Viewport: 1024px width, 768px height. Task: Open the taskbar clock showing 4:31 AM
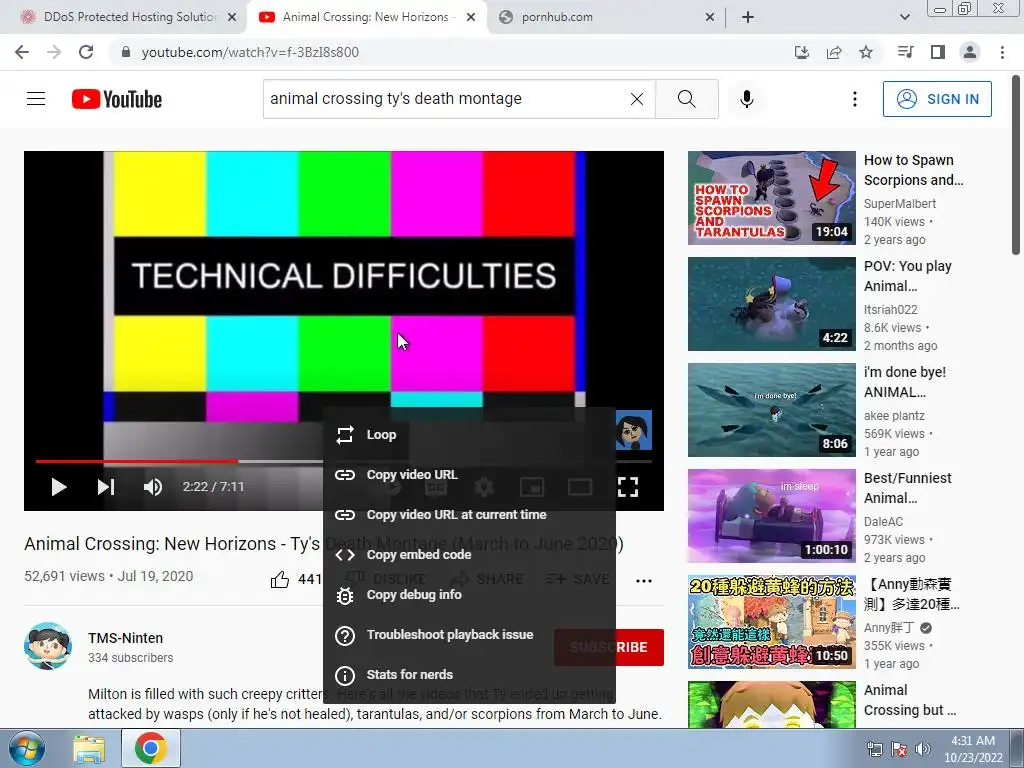click(973, 749)
